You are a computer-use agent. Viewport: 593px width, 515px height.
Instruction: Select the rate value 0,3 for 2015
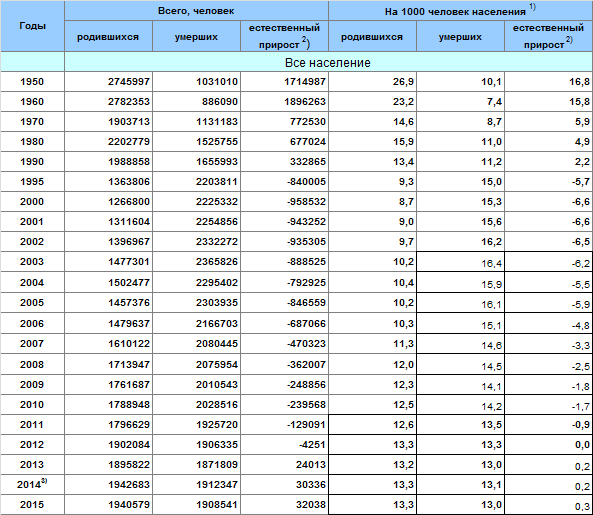pyautogui.click(x=549, y=505)
